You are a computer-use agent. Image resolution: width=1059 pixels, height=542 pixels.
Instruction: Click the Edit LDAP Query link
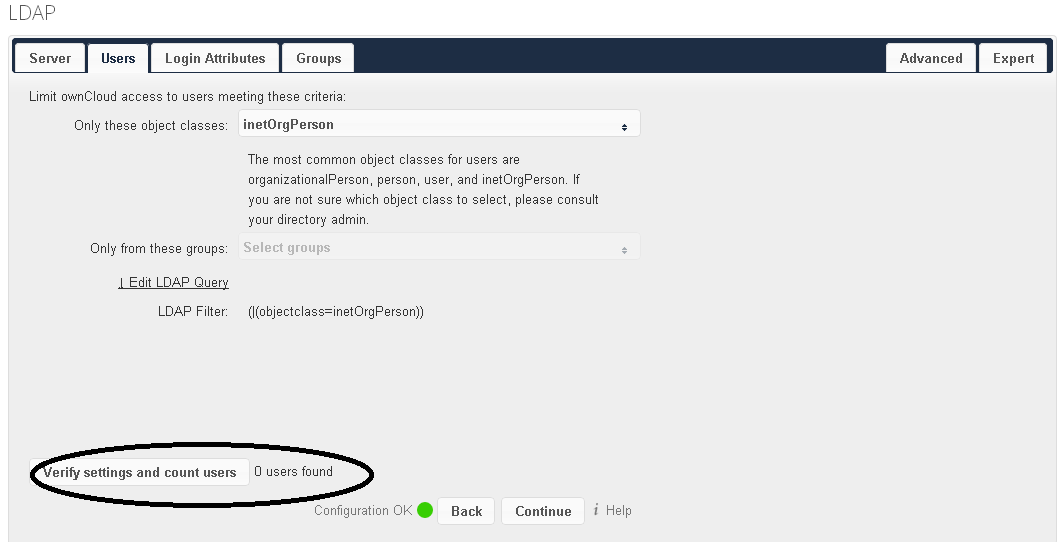(174, 282)
